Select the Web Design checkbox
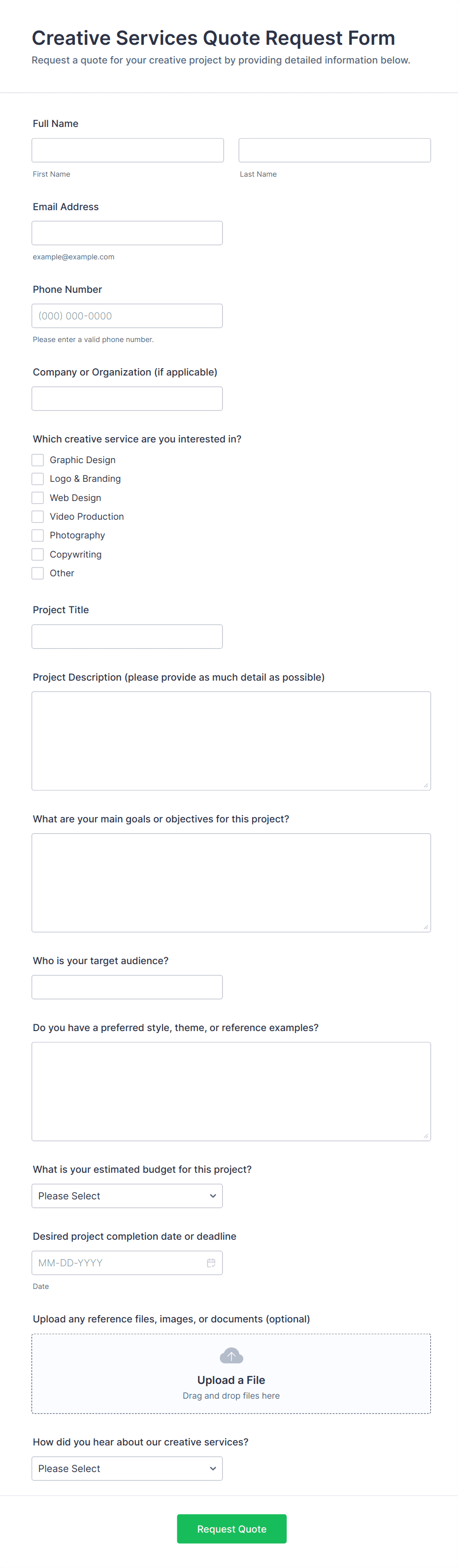 (38, 498)
